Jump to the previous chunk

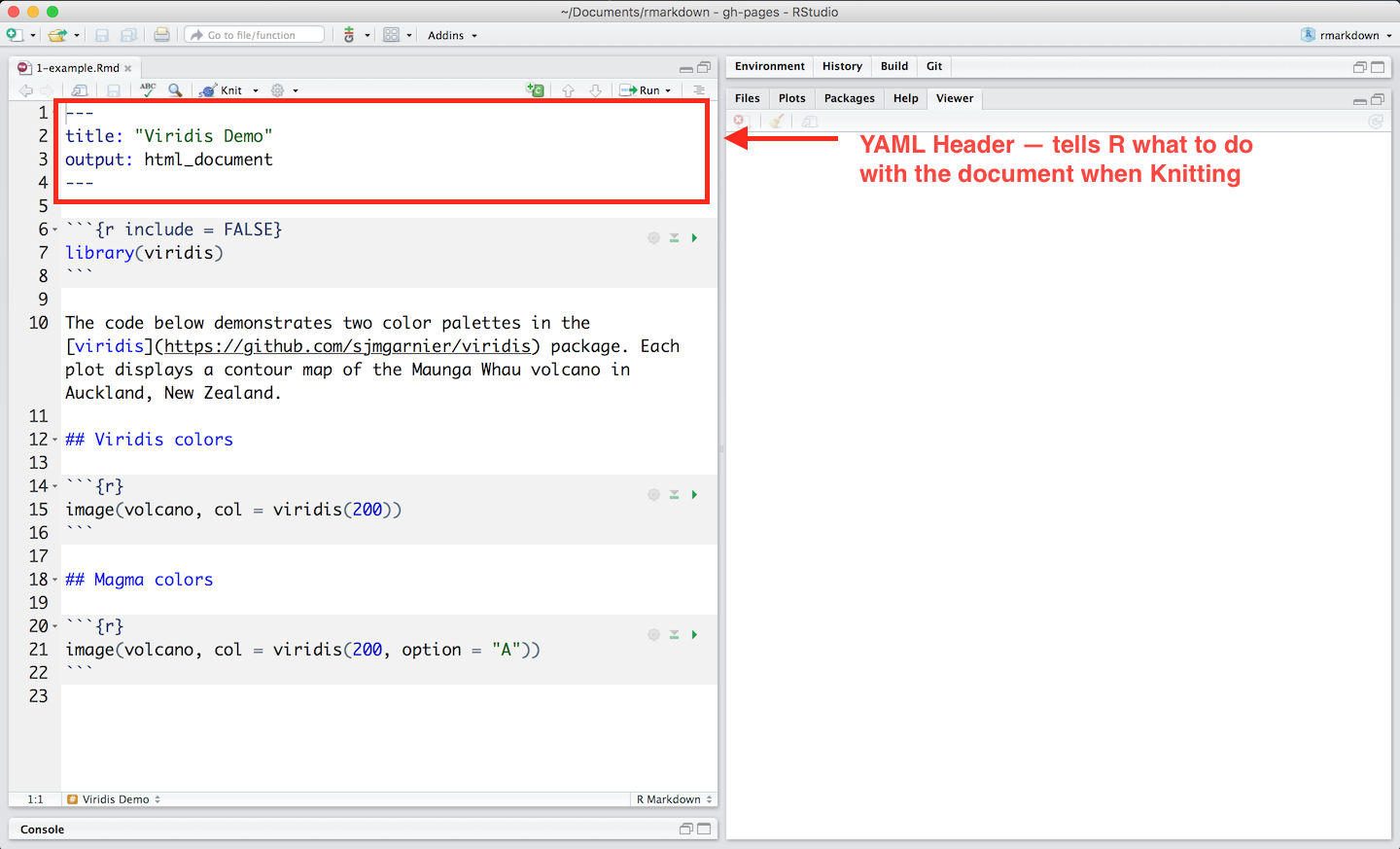pos(569,90)
